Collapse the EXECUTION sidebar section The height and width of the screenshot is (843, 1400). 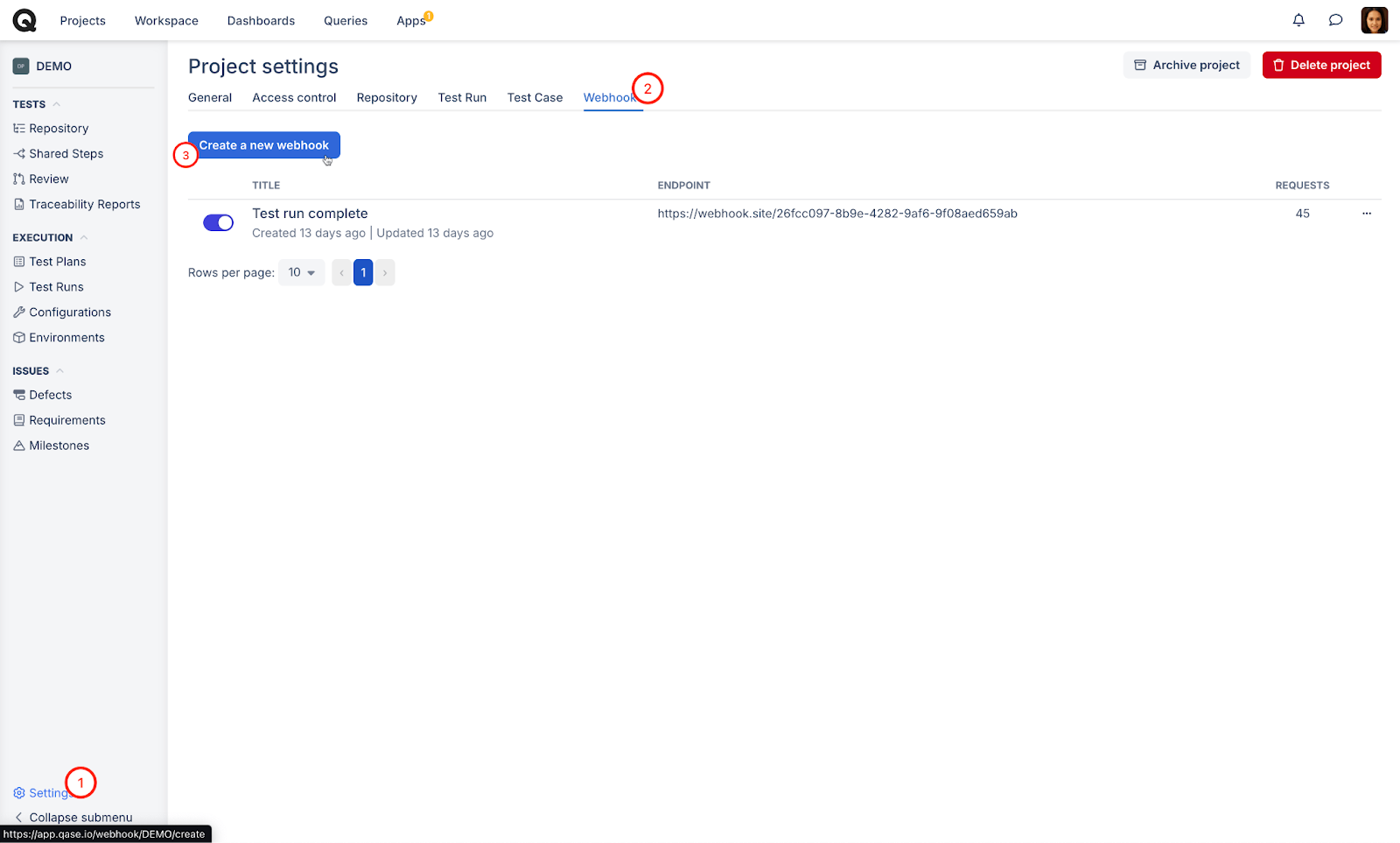[84, 238]
